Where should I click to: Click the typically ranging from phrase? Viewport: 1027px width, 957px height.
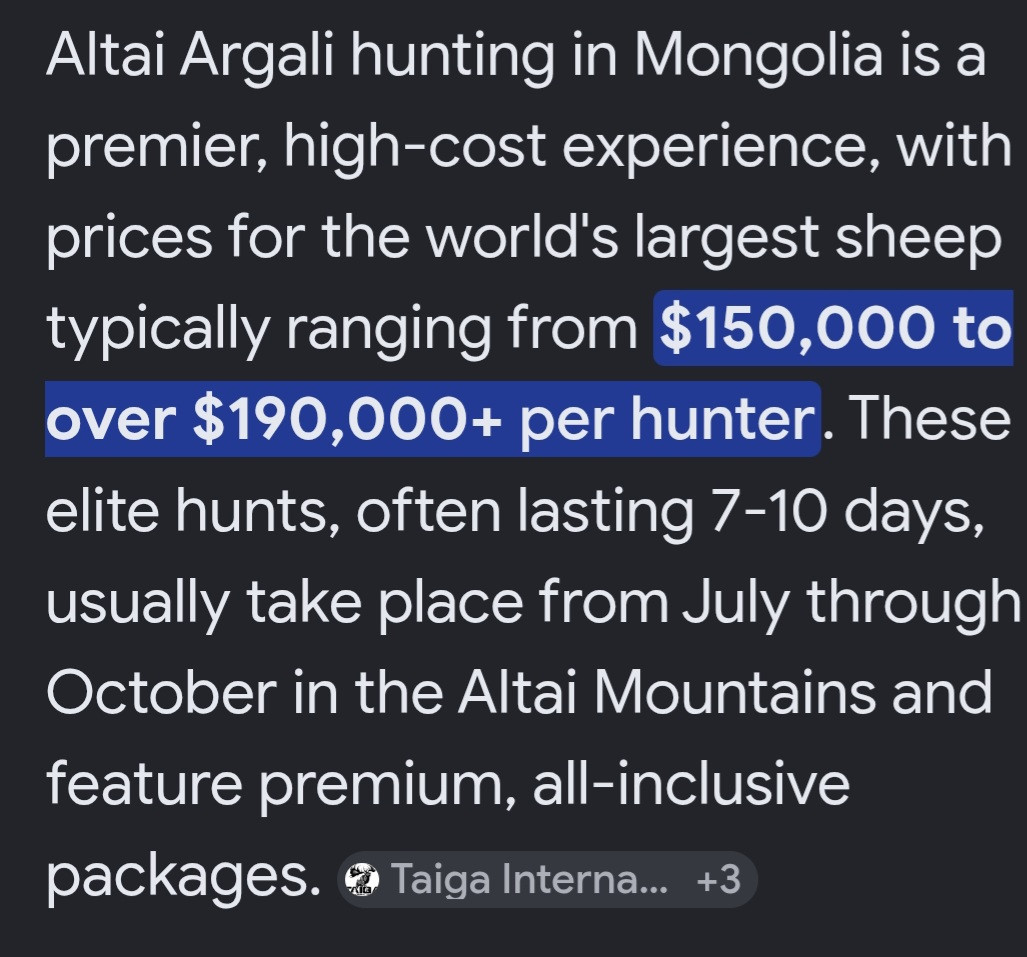[x=341, y=328]
